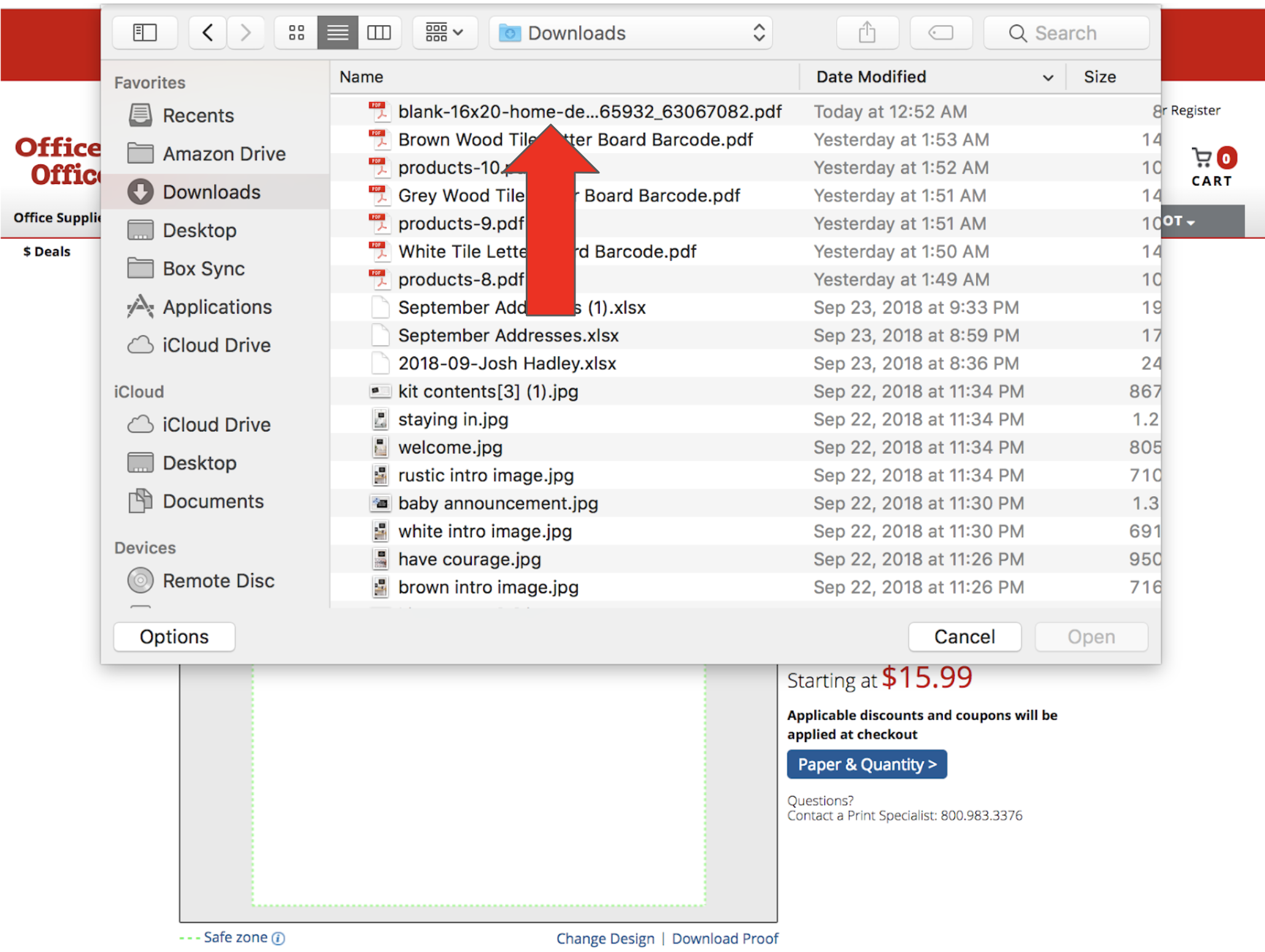Switch to column view
1265x952 pixels.
(x=379, y=33)
